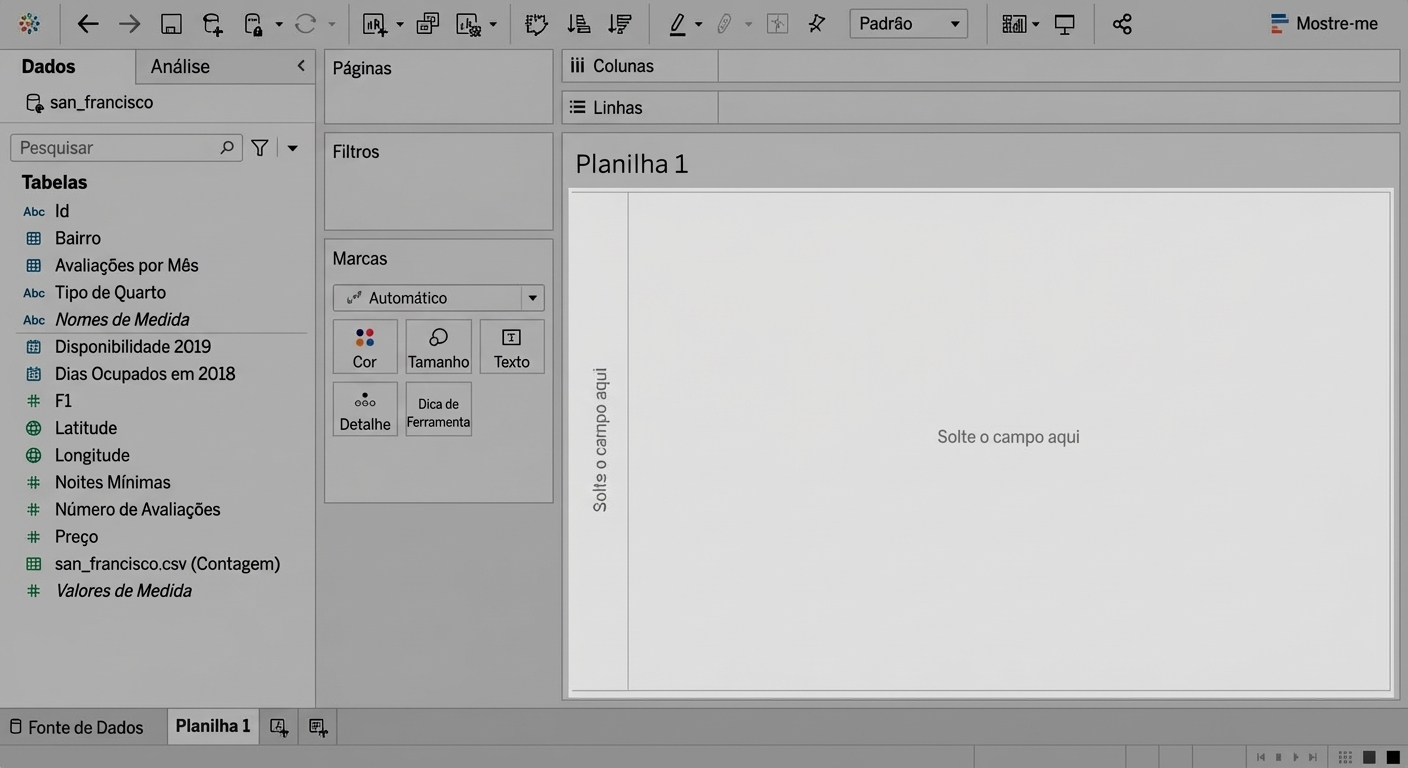Click the undo back arrow
The height and width of the screenshot is (768, 1408).
pos(88,24)
